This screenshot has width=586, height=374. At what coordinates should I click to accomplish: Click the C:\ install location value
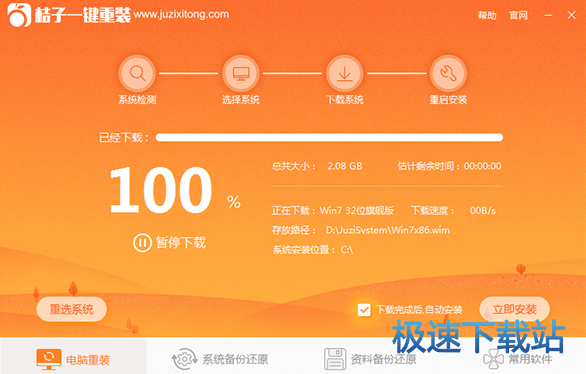pos(347,250)
